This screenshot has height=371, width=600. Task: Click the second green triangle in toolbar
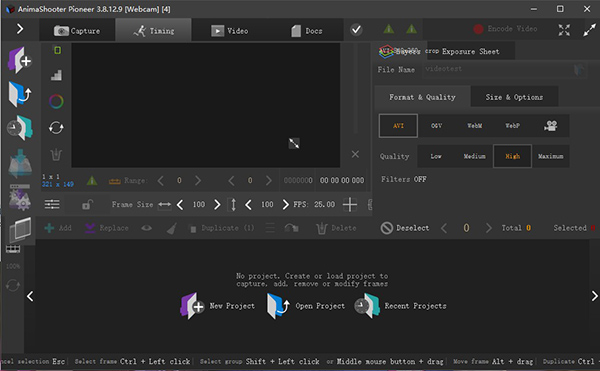click(412, 29)
